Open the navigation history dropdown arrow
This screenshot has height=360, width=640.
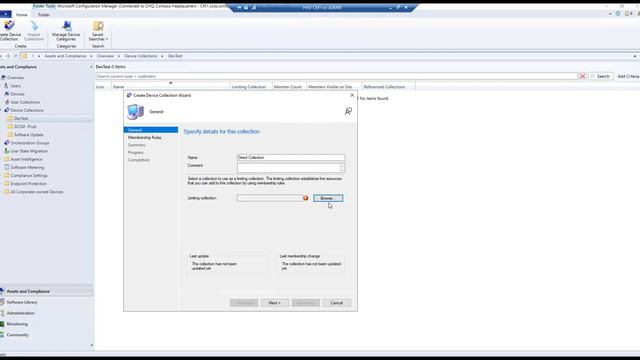[16, 56]
